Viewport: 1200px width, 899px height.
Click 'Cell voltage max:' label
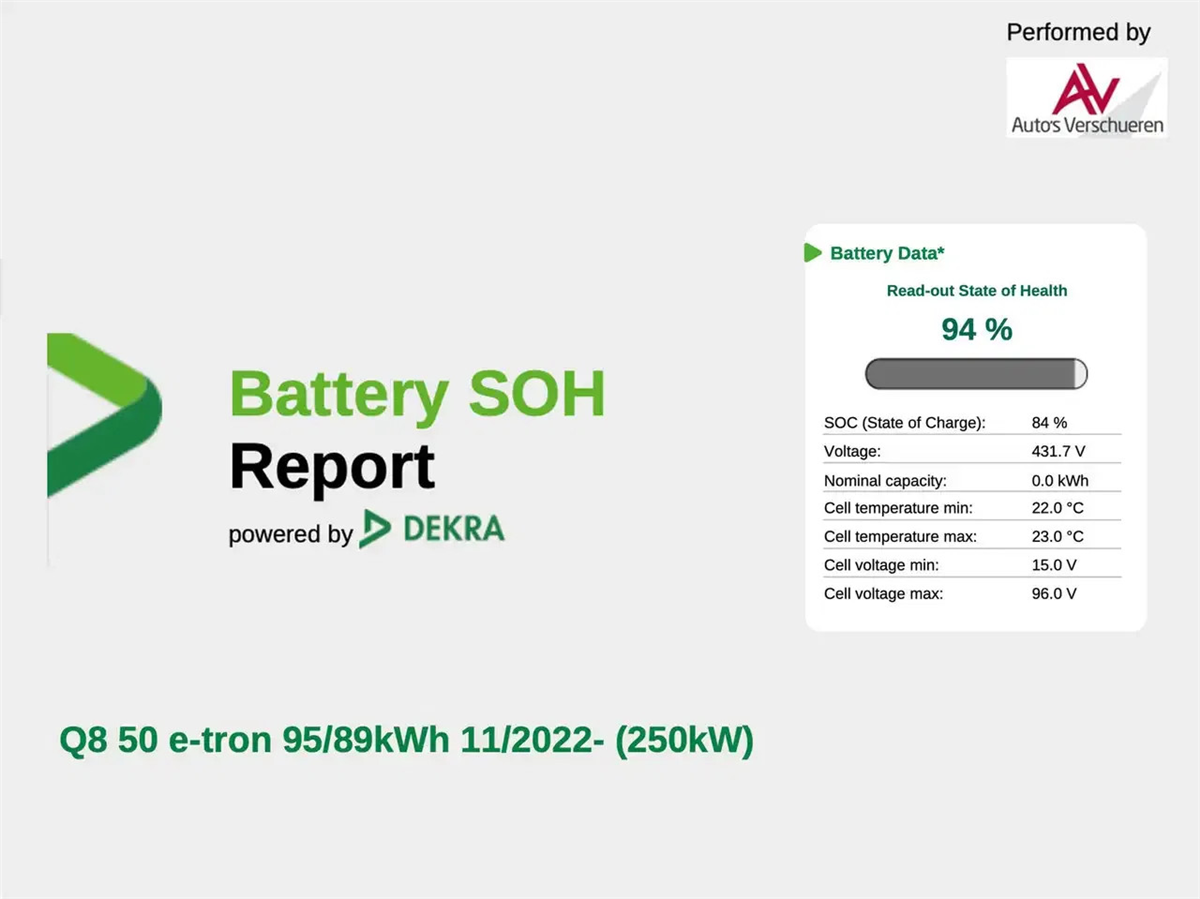pos(884,594)
